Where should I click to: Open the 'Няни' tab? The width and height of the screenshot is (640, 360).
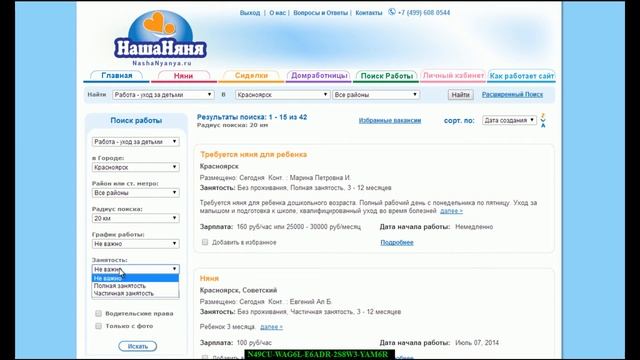click(183, 76)
